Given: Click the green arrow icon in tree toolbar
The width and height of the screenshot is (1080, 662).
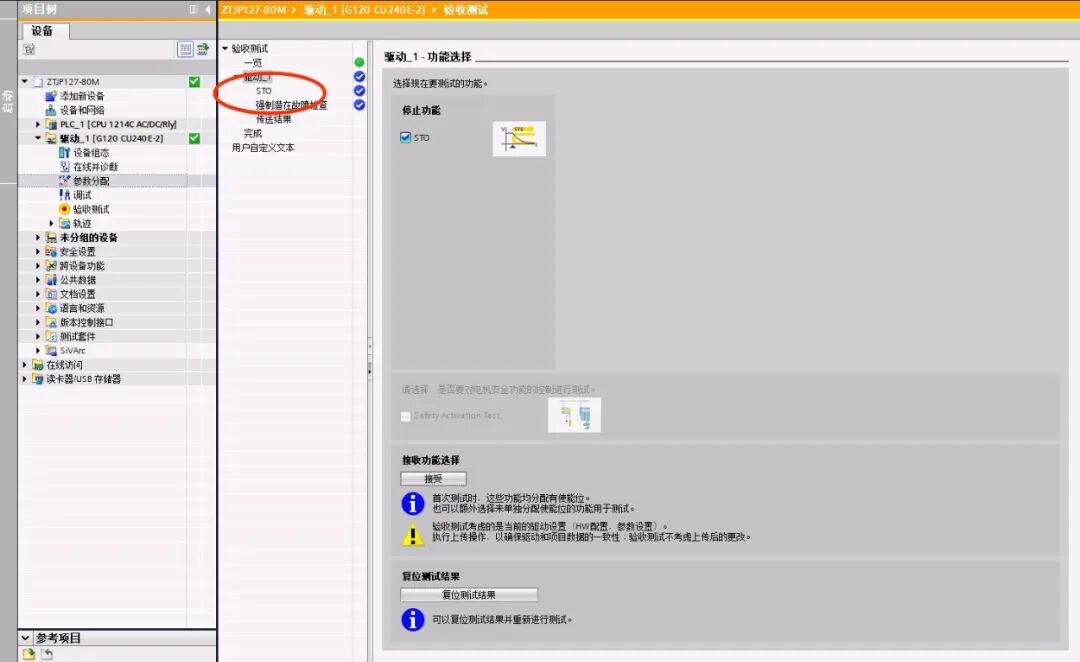Looking at the screenshot, I should point(202,49).
